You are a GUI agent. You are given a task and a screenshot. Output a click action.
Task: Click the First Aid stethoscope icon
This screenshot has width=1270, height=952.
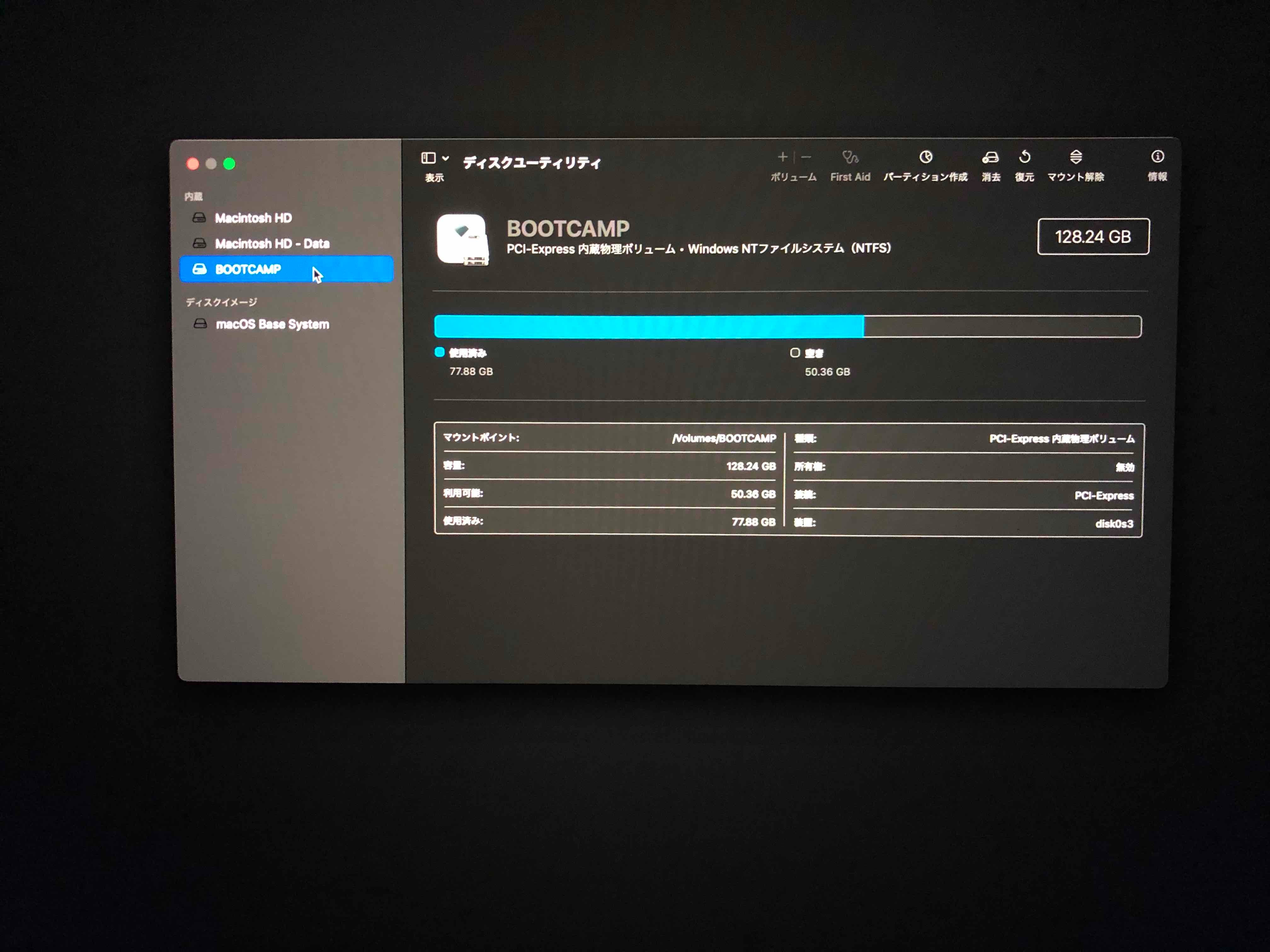pyautogui.click(x=850, y=157)
